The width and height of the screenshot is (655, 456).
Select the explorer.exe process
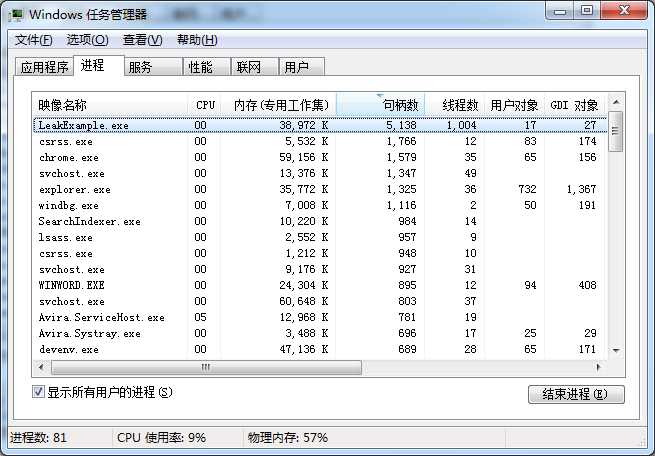coord(319,190)
